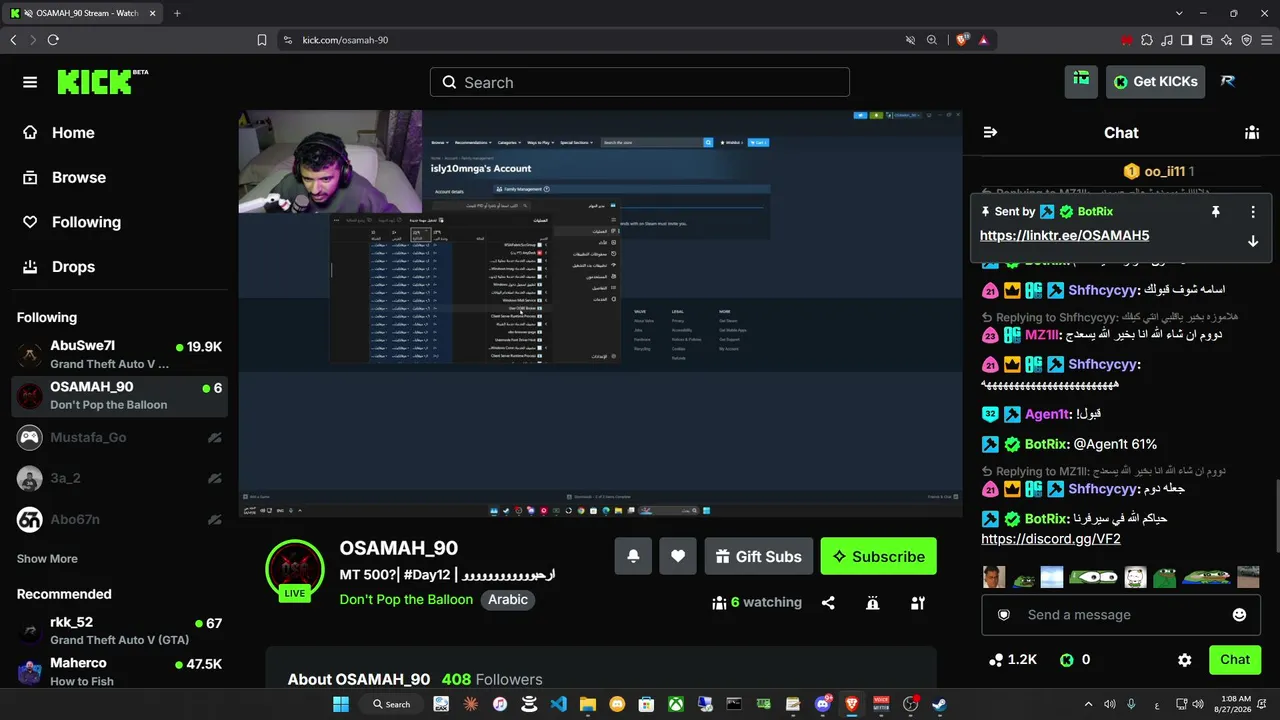Open the linktr.ee/OSAMAH5 pinned link
Screen dimensions: 1280x720
(x=1064, y=236)
